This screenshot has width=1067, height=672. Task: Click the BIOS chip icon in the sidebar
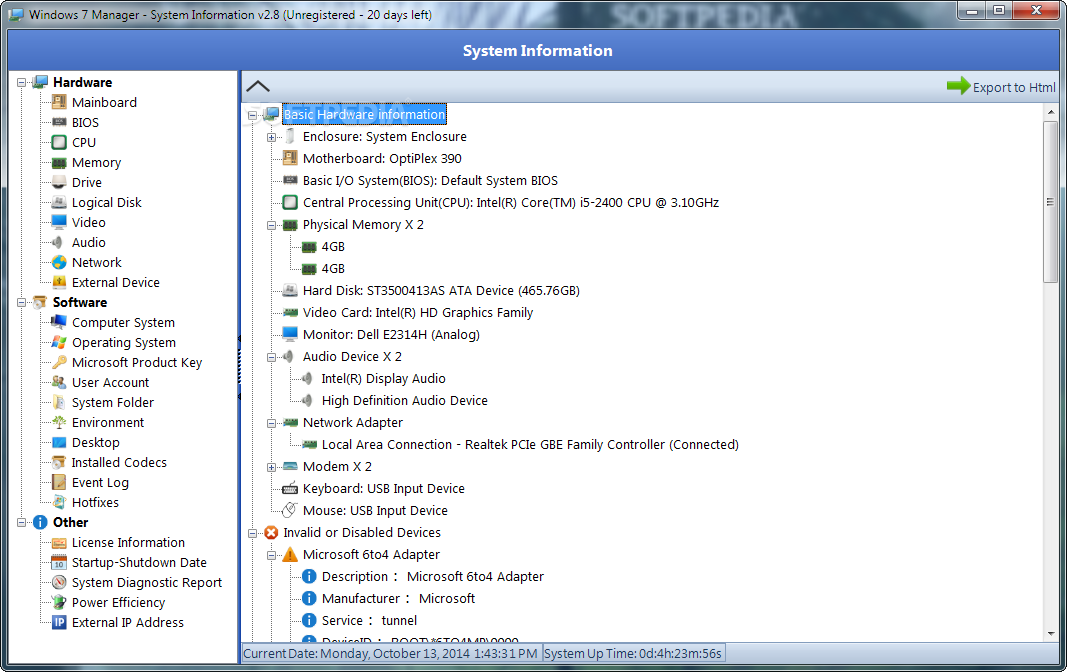pyautogui.click(x=59, y=122)
